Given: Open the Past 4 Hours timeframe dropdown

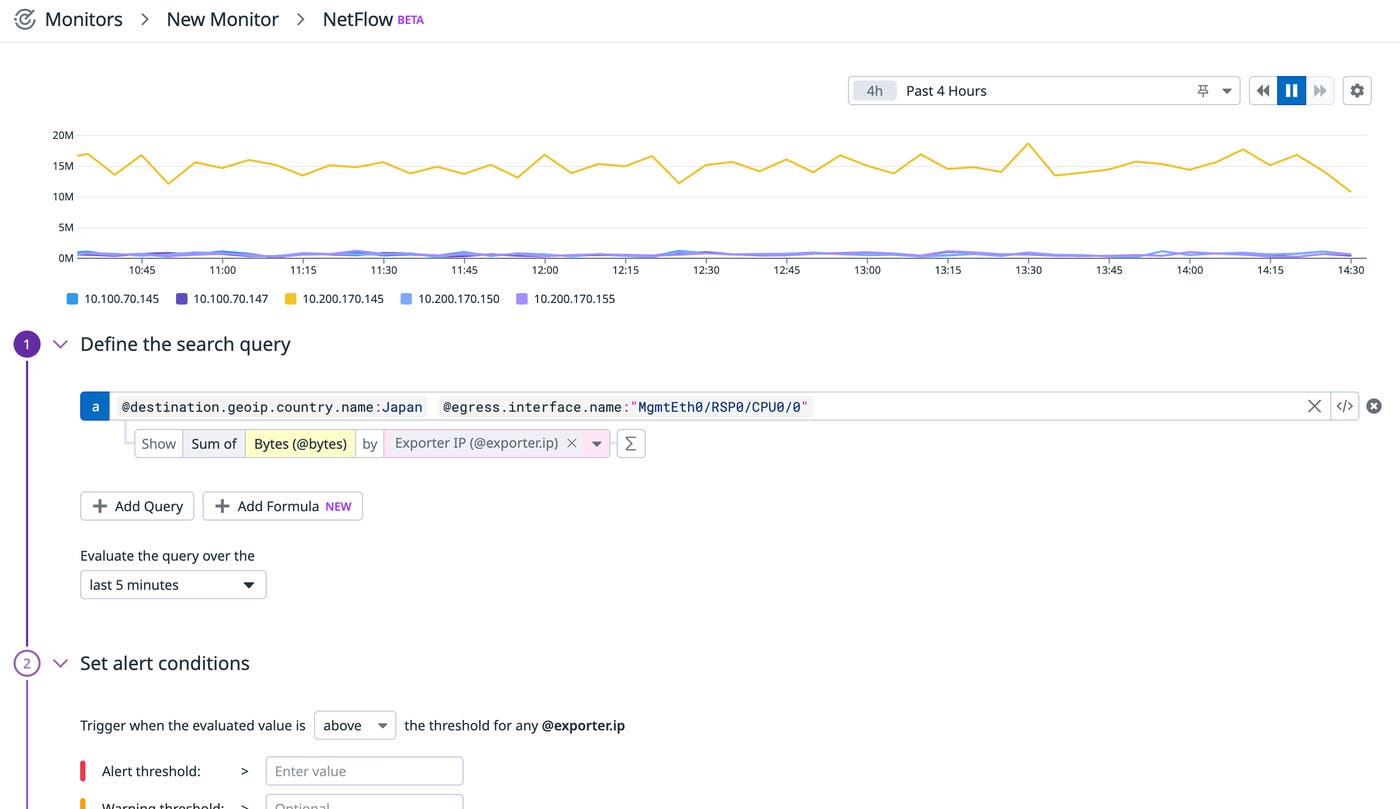Looking at the screenshot, I should pos(1227,90).
